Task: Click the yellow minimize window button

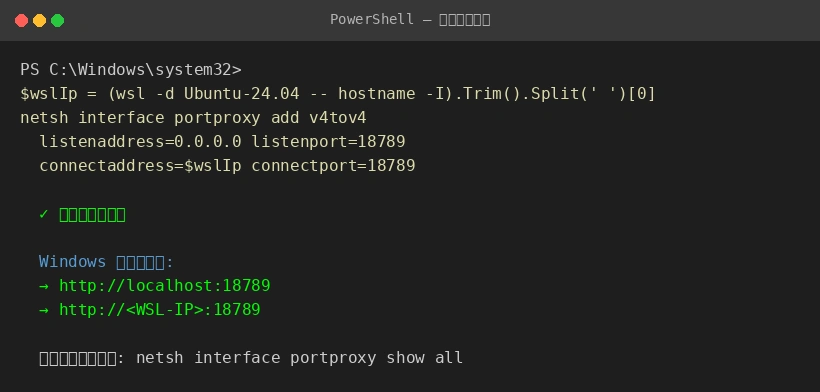Action: 39,20
